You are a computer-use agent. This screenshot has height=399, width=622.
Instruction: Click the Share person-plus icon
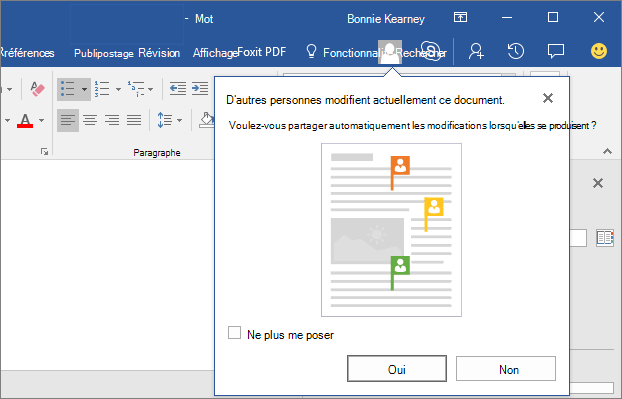(476, 51)
